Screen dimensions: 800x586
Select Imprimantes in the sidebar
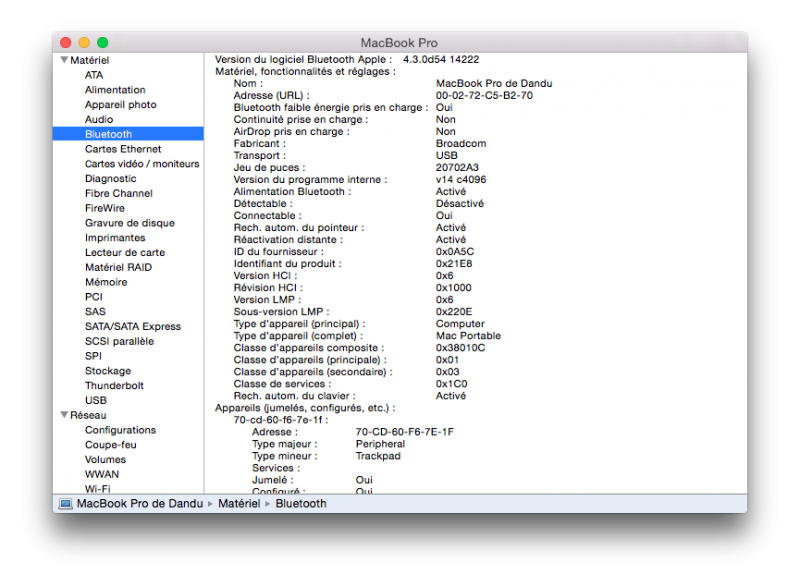(x=115, y=238)
